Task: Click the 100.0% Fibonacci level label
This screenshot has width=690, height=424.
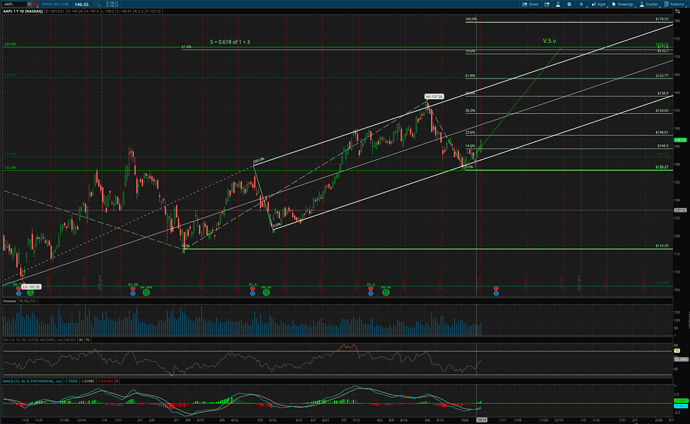Action: (x=471, y=19)
